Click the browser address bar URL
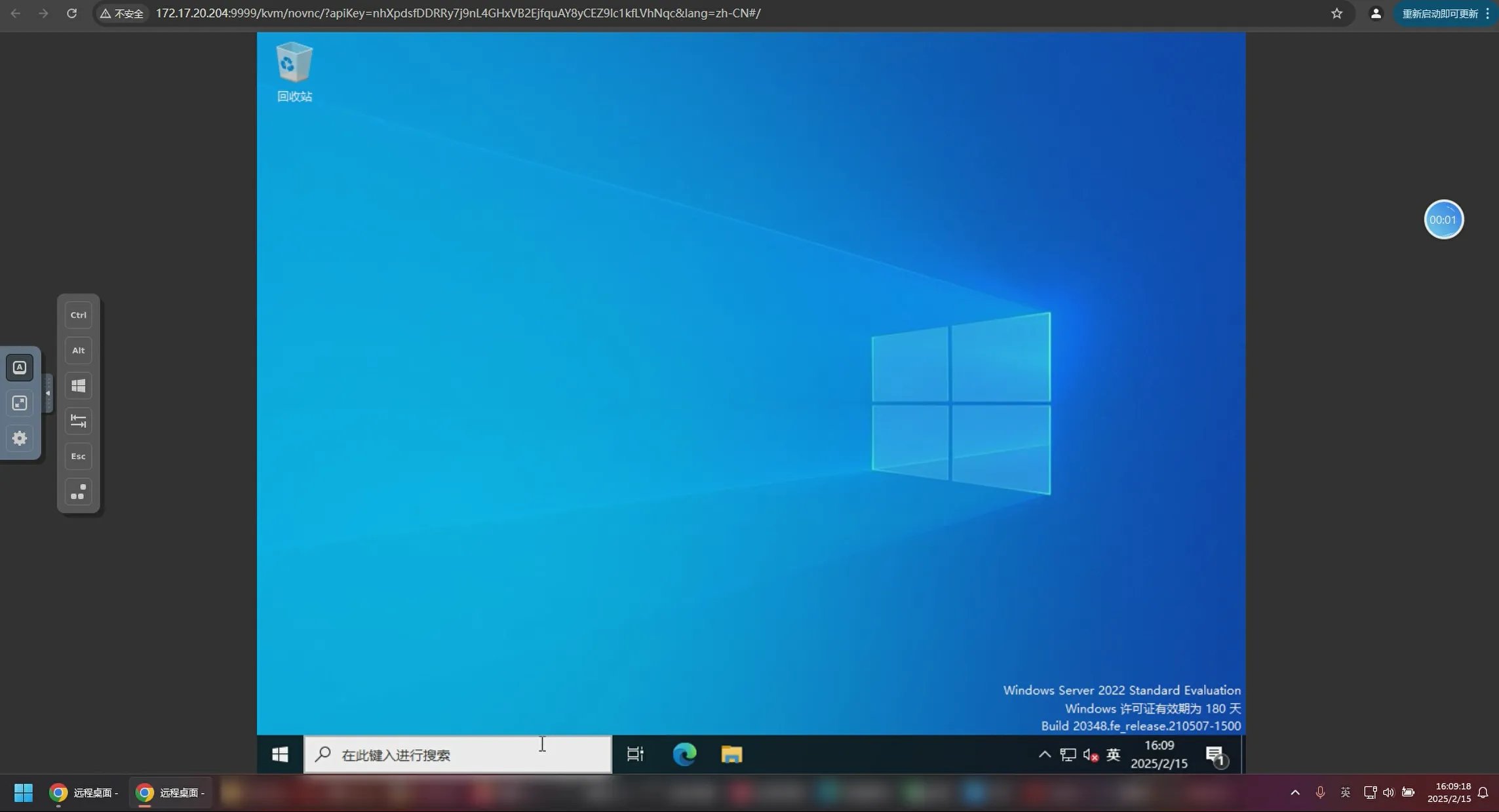This screenshot has height=812, width=1499. point(457,13)
